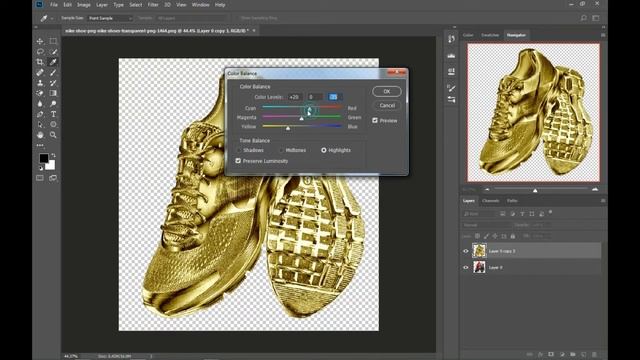The image size is (640, 360).
Task: Select the Hand tool
Action: [x=40, y=135]
